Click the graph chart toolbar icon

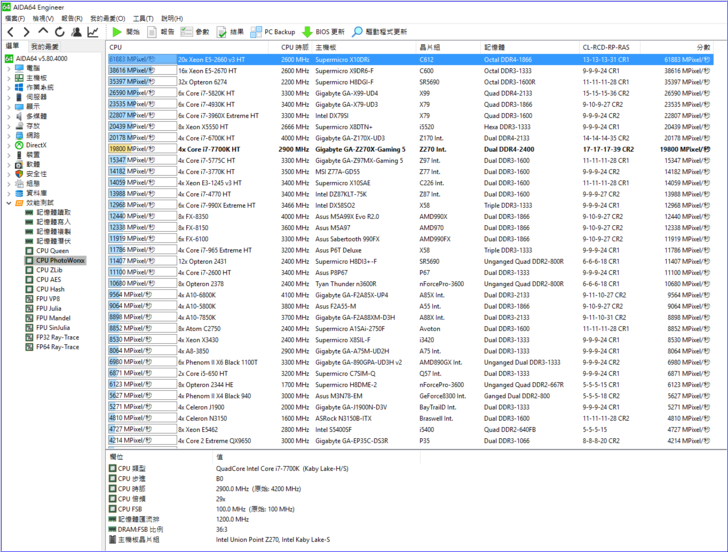pos(94,32)
